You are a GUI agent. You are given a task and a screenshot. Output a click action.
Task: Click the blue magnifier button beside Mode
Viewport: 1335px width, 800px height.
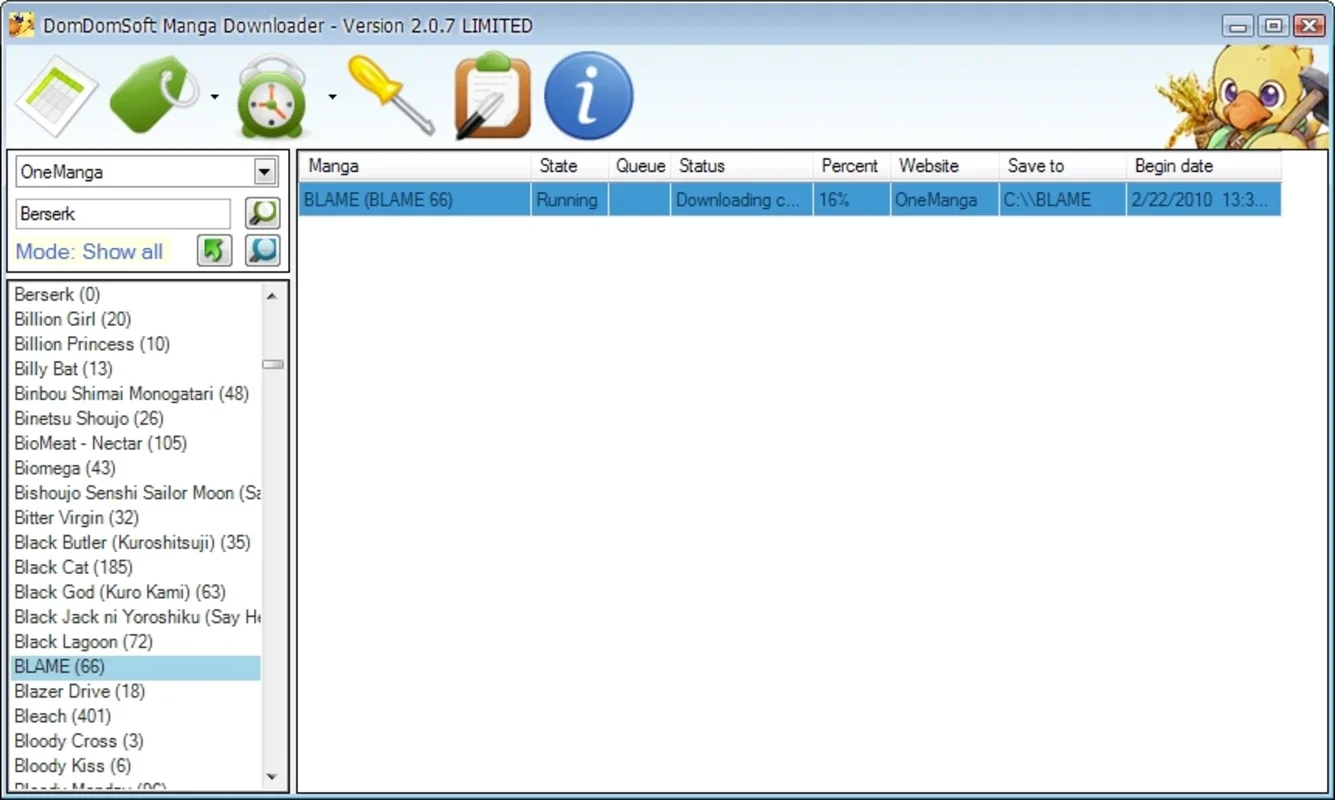pyautogui.click(x=262, y=250)
